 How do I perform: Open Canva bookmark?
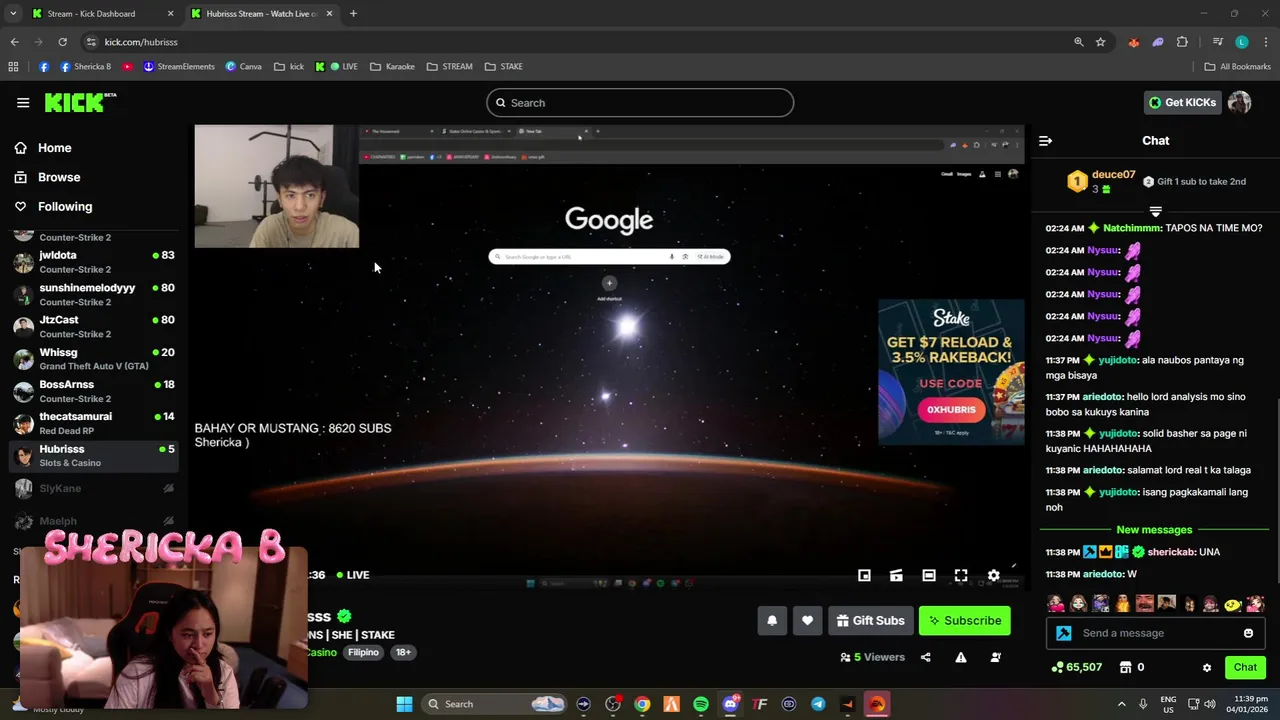coord(243,67)
